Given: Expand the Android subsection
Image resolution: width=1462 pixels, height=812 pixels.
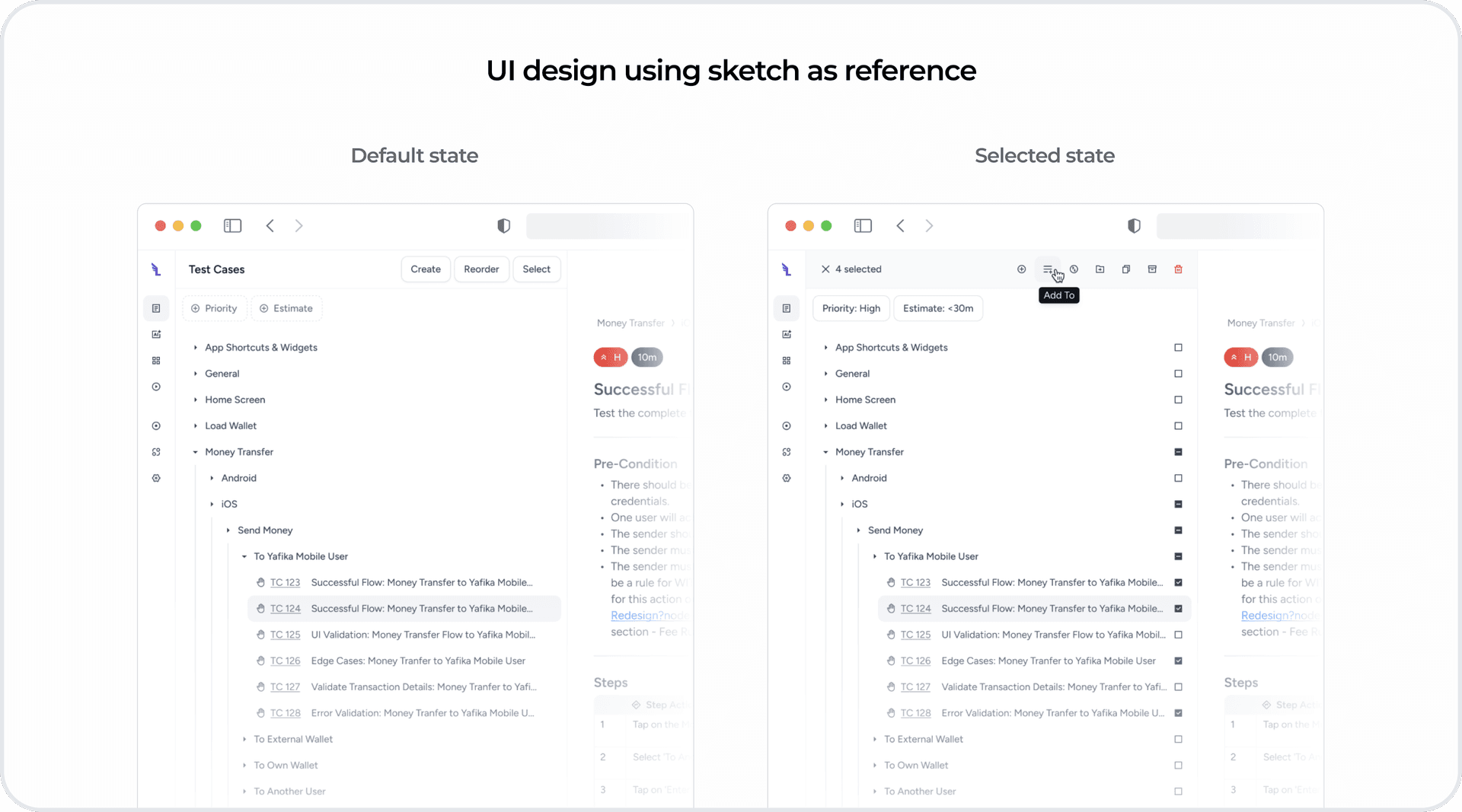Looking at the screenshot, I should point(841,478).
